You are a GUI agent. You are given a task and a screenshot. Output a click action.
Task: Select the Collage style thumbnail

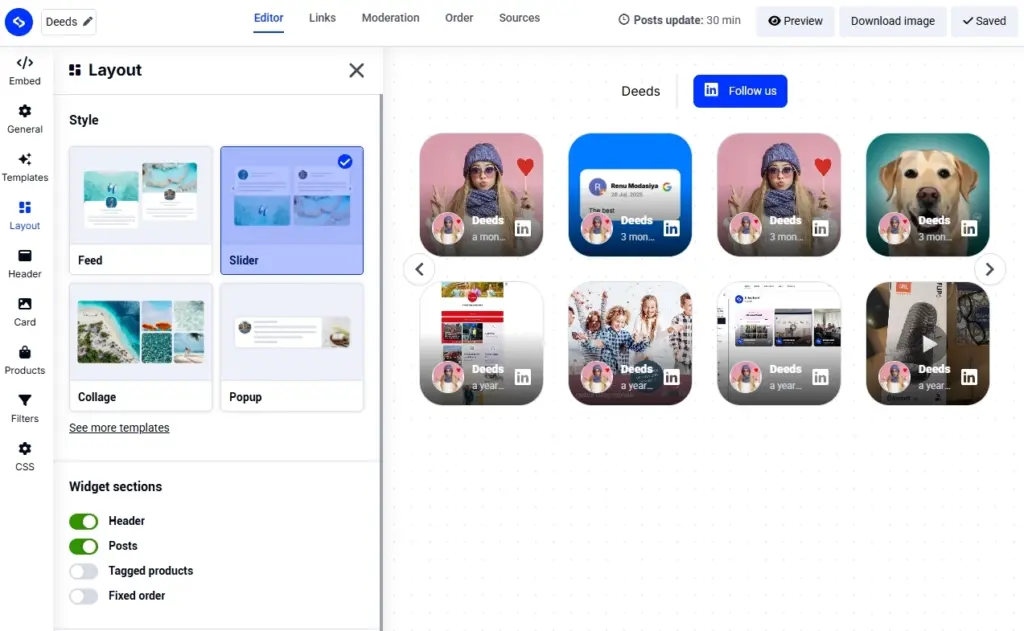pos(140,331)
